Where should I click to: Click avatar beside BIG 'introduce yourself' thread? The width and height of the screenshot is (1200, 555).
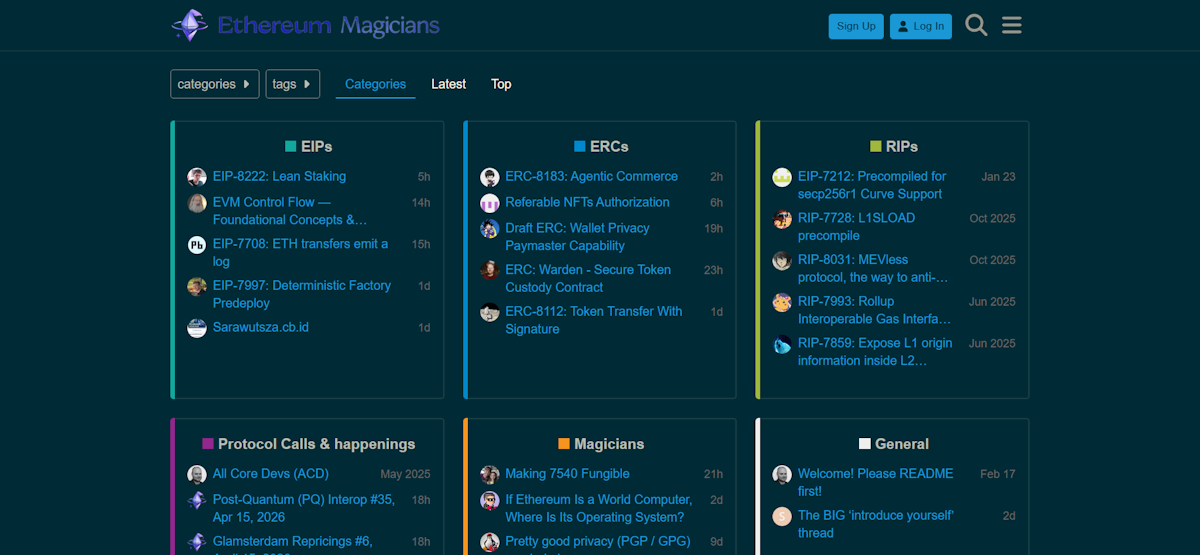point(782,517)
